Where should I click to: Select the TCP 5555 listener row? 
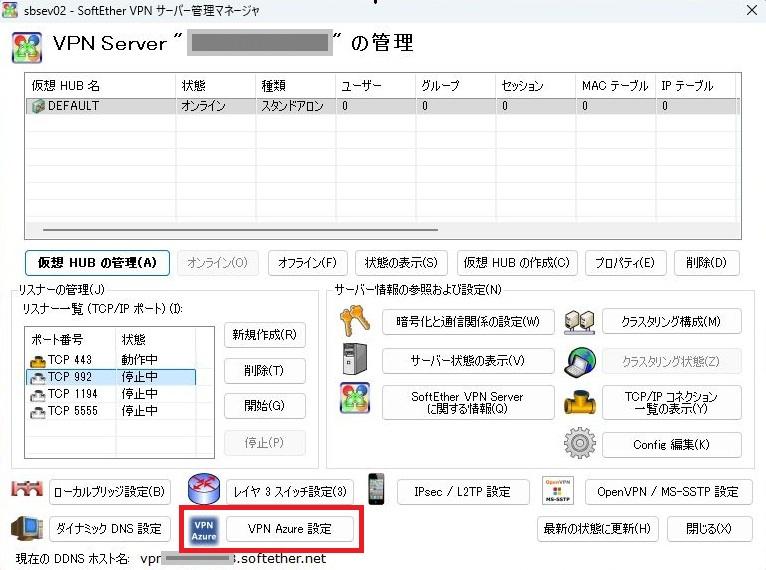(x=112, y=411)
